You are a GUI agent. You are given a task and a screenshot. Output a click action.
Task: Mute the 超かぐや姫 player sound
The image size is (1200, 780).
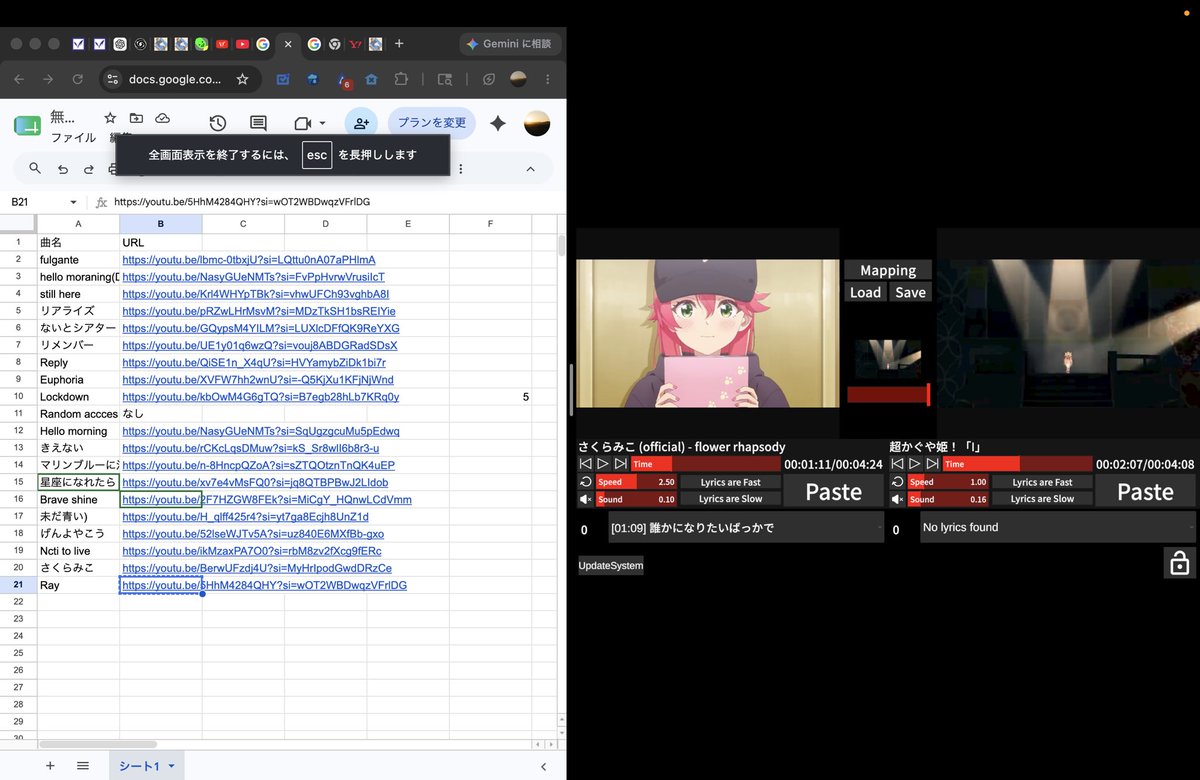(898, 499)
